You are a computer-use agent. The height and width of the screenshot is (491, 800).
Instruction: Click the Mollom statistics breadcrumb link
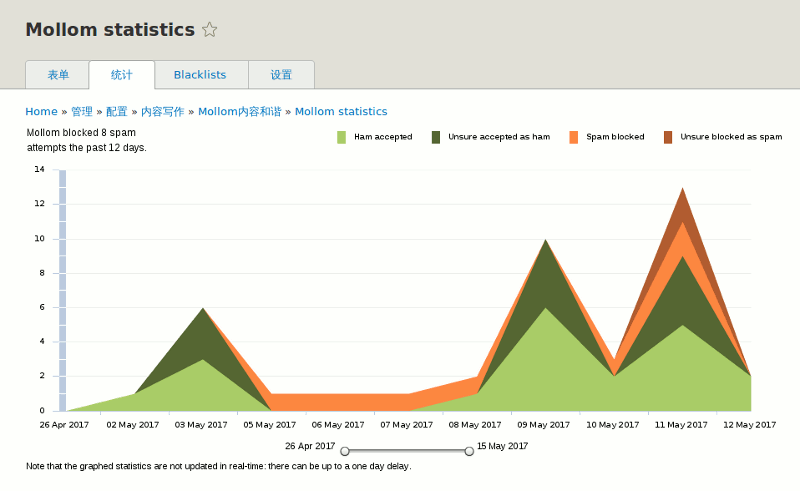click(x=341, y=111)
